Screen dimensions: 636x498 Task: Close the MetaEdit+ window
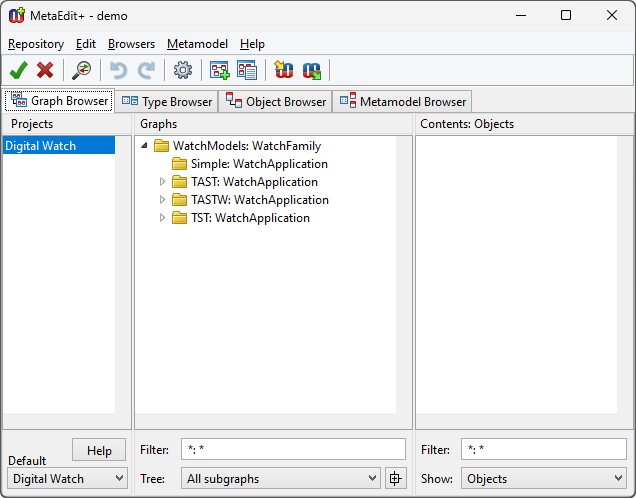tap(612, 15)
